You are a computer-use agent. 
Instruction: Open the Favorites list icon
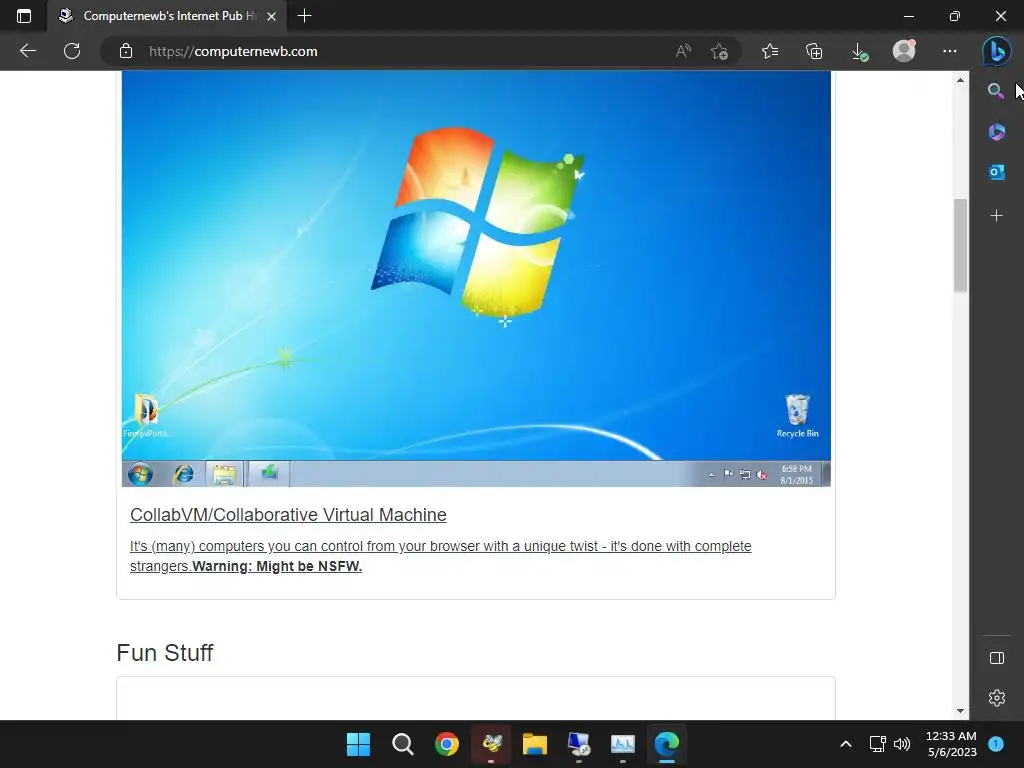click(770, 51)
